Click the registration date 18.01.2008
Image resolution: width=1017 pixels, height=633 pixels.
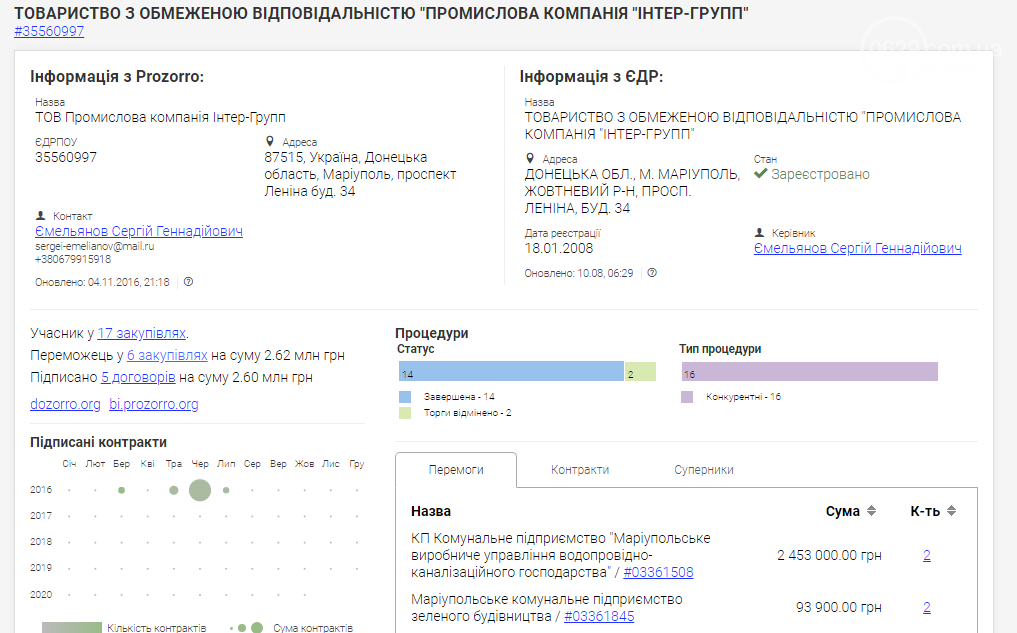pyautogui.click(x=559, y=248)
